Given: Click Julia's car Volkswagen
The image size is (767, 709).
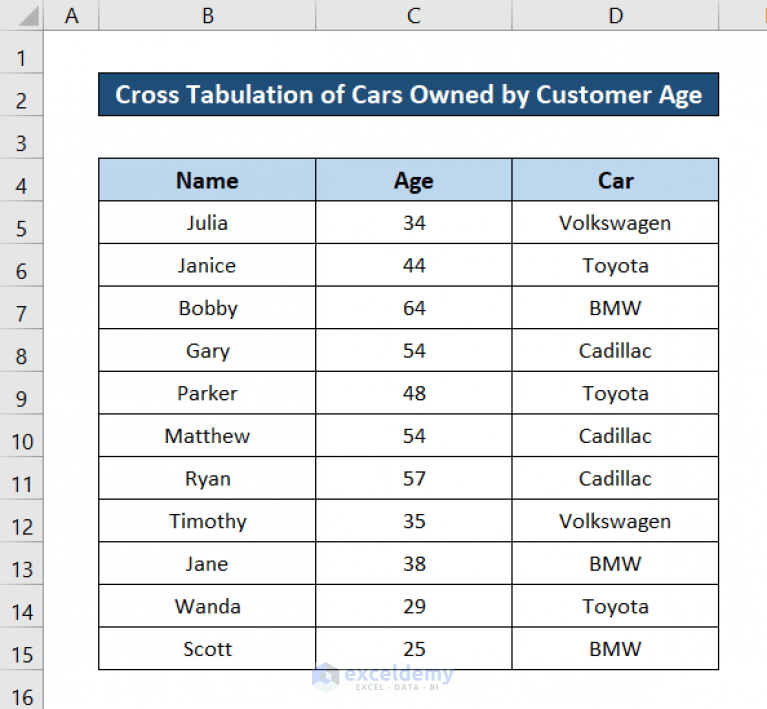Looking at the screenshot, I should 615,223.
